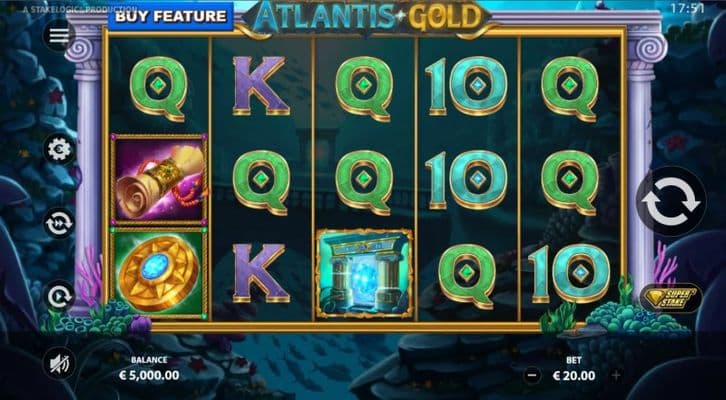Open the autoplay options icon
The image size is (726, 400).
tap(59, 295)
